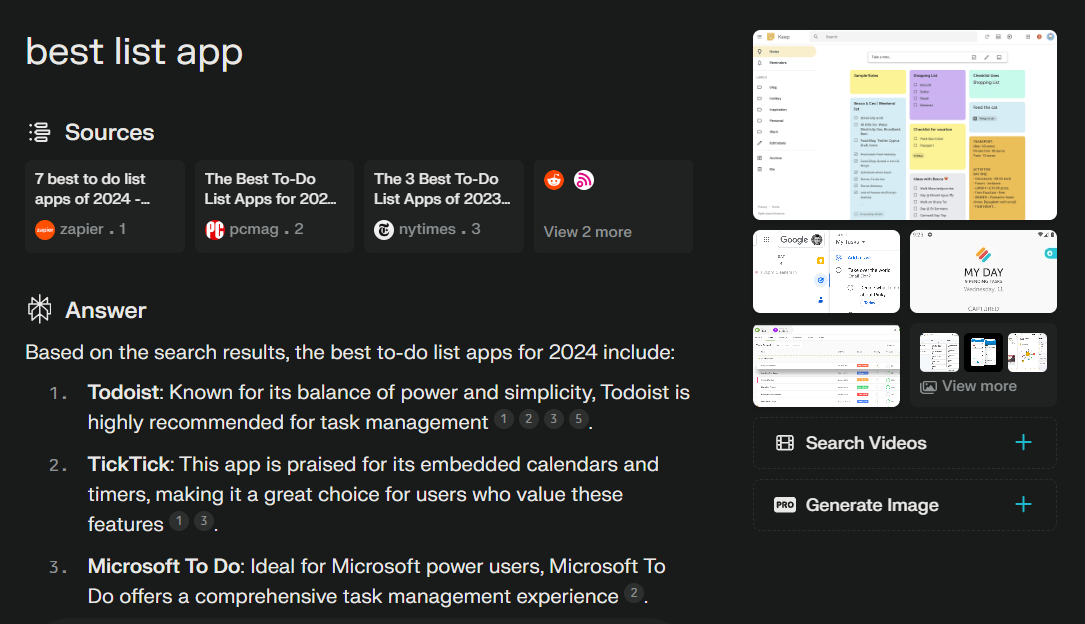Expand sources with View 2 more

coord(588,232)
